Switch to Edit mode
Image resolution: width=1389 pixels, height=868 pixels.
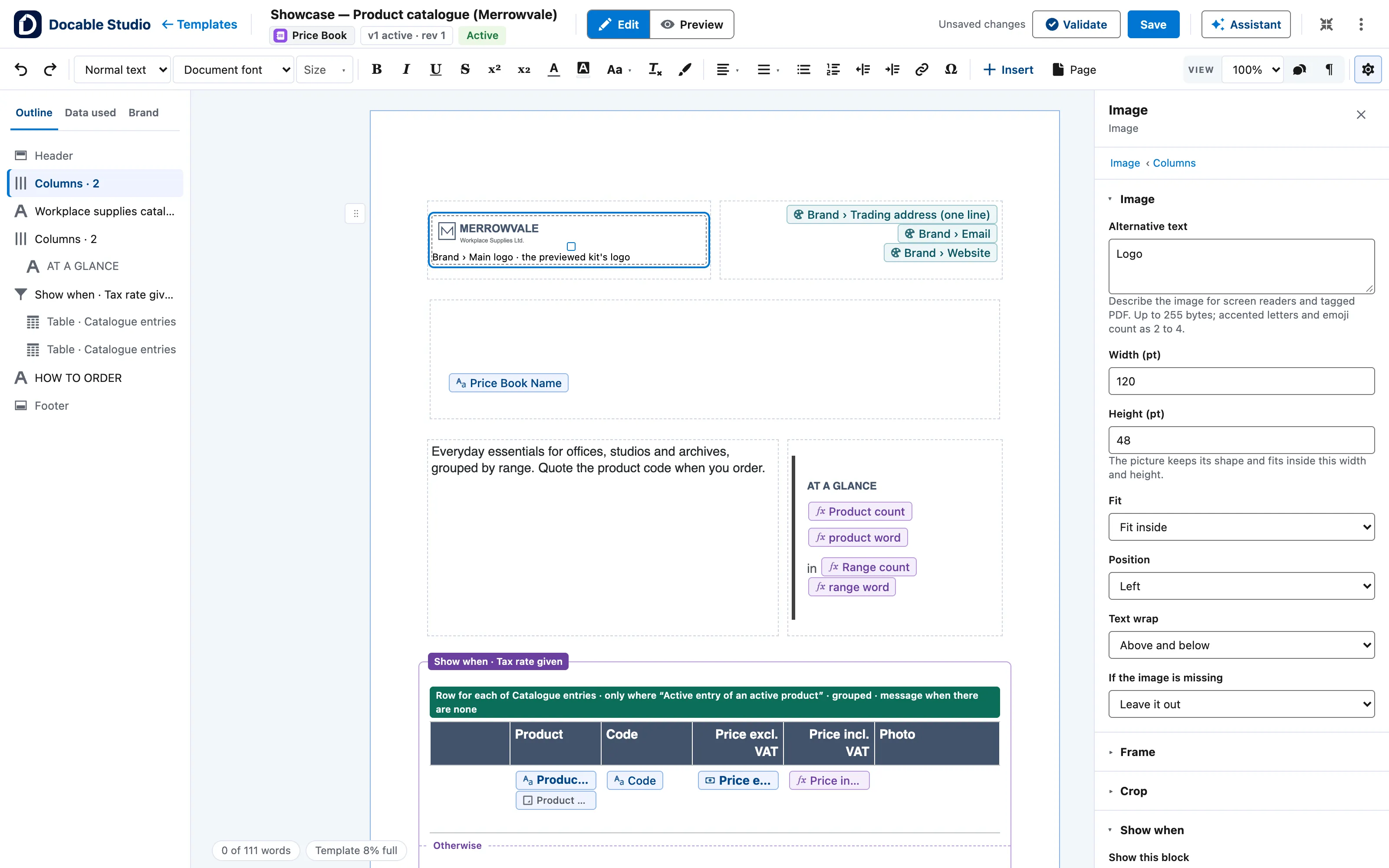[619, 24]
